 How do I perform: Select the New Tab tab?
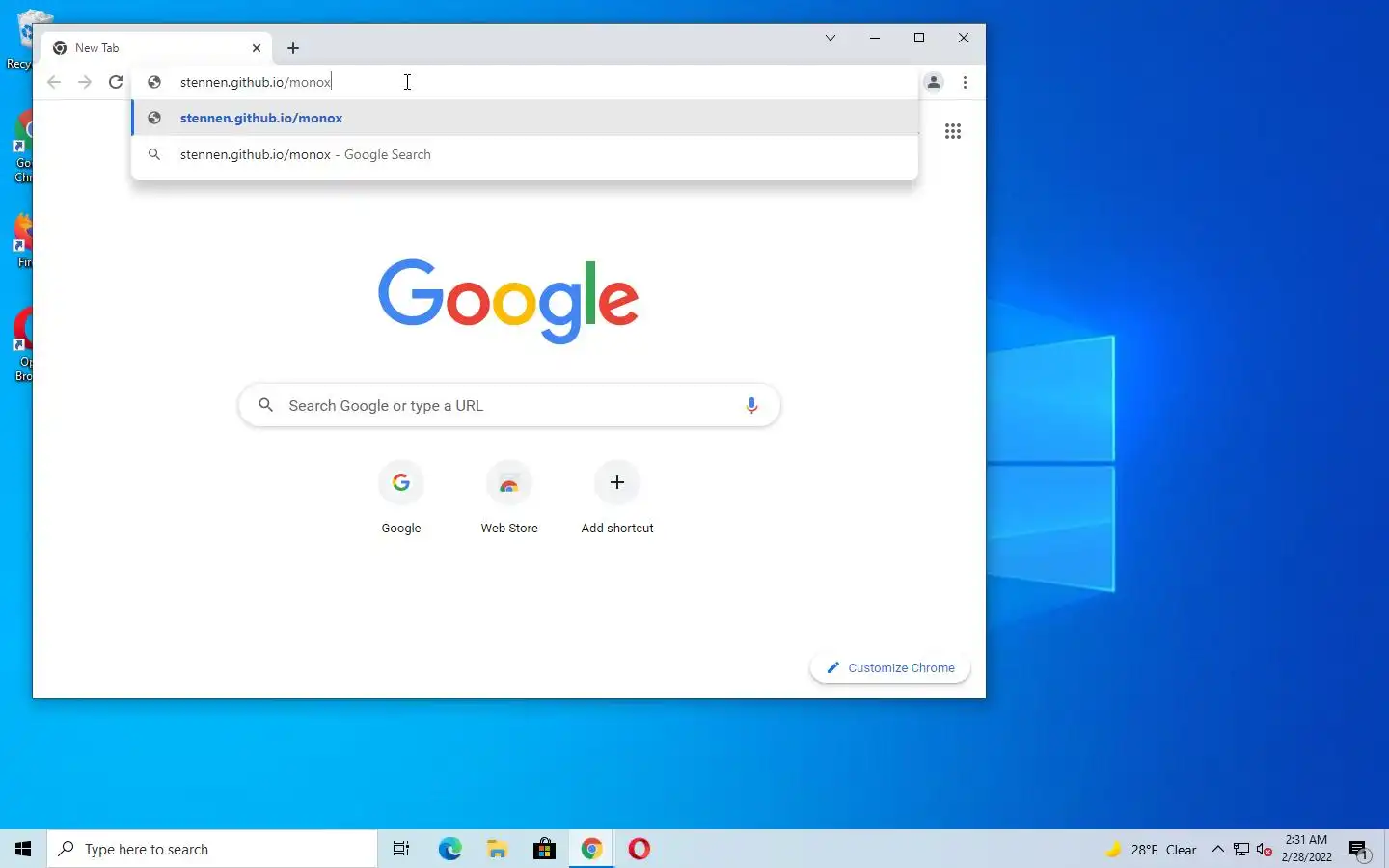[x=156, y=48]
